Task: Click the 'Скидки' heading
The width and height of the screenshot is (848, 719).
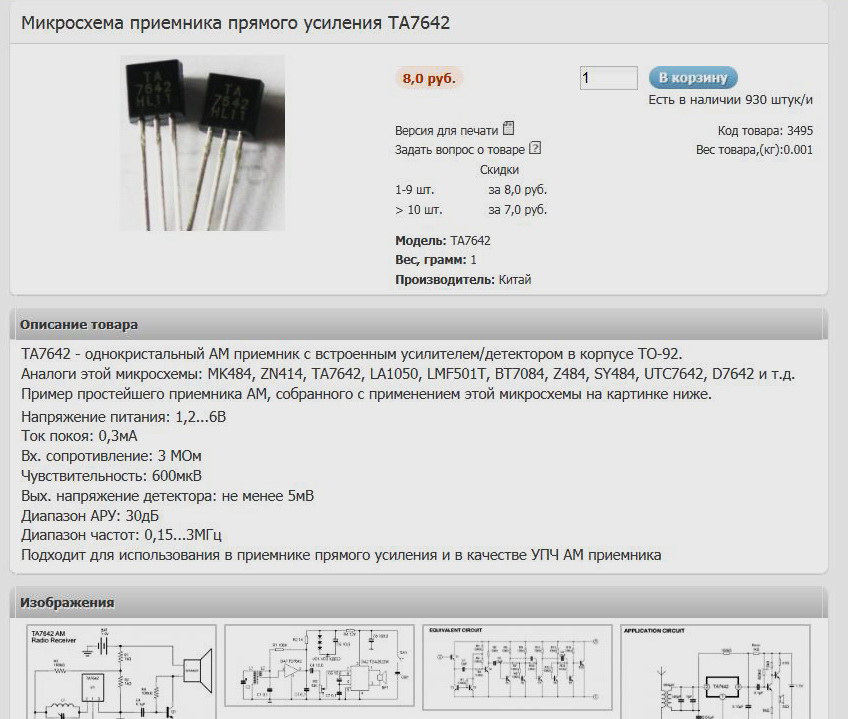Action: click(499, 170)
